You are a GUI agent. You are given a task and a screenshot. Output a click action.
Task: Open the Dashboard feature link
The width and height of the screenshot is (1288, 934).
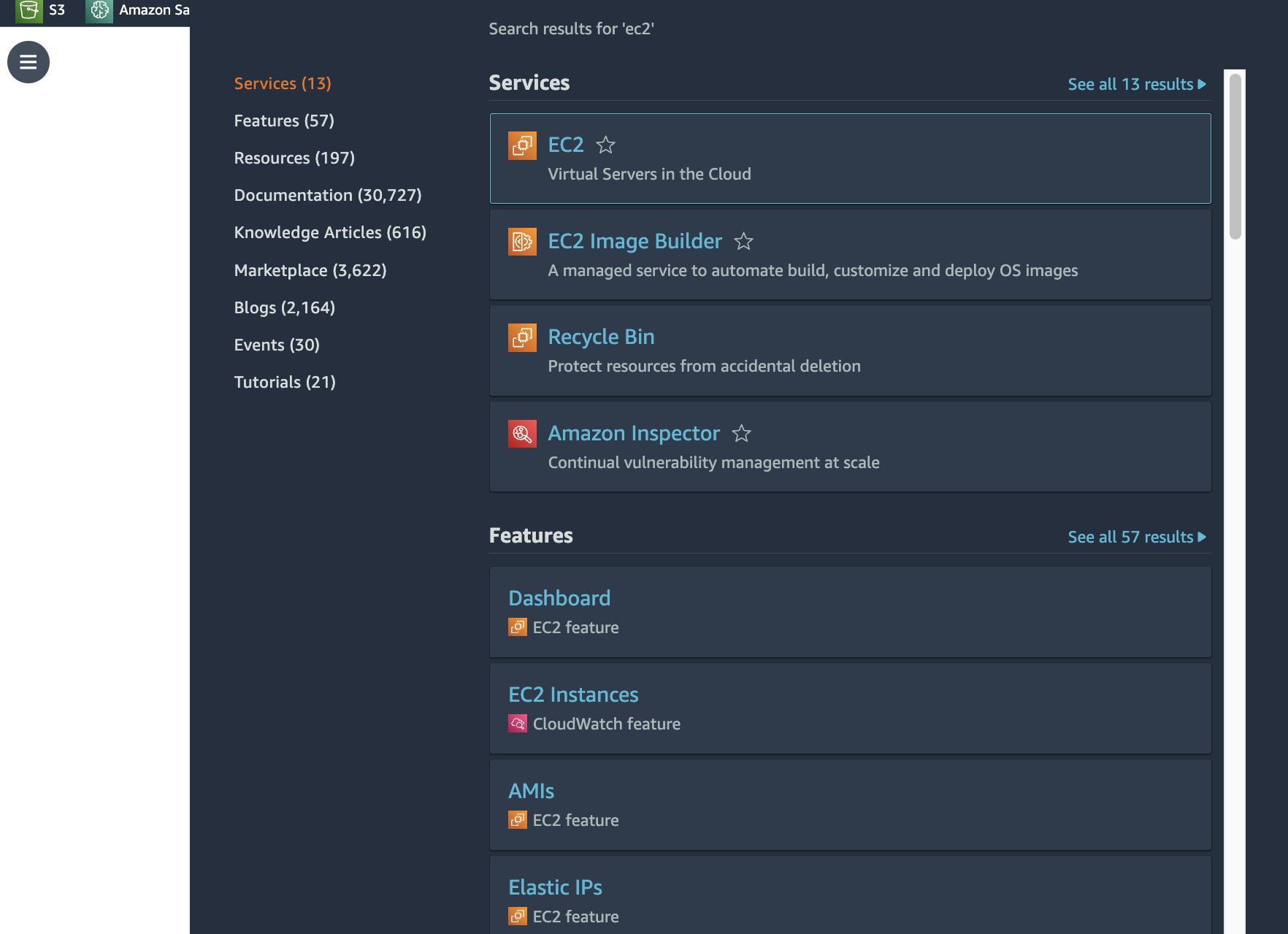559,598
